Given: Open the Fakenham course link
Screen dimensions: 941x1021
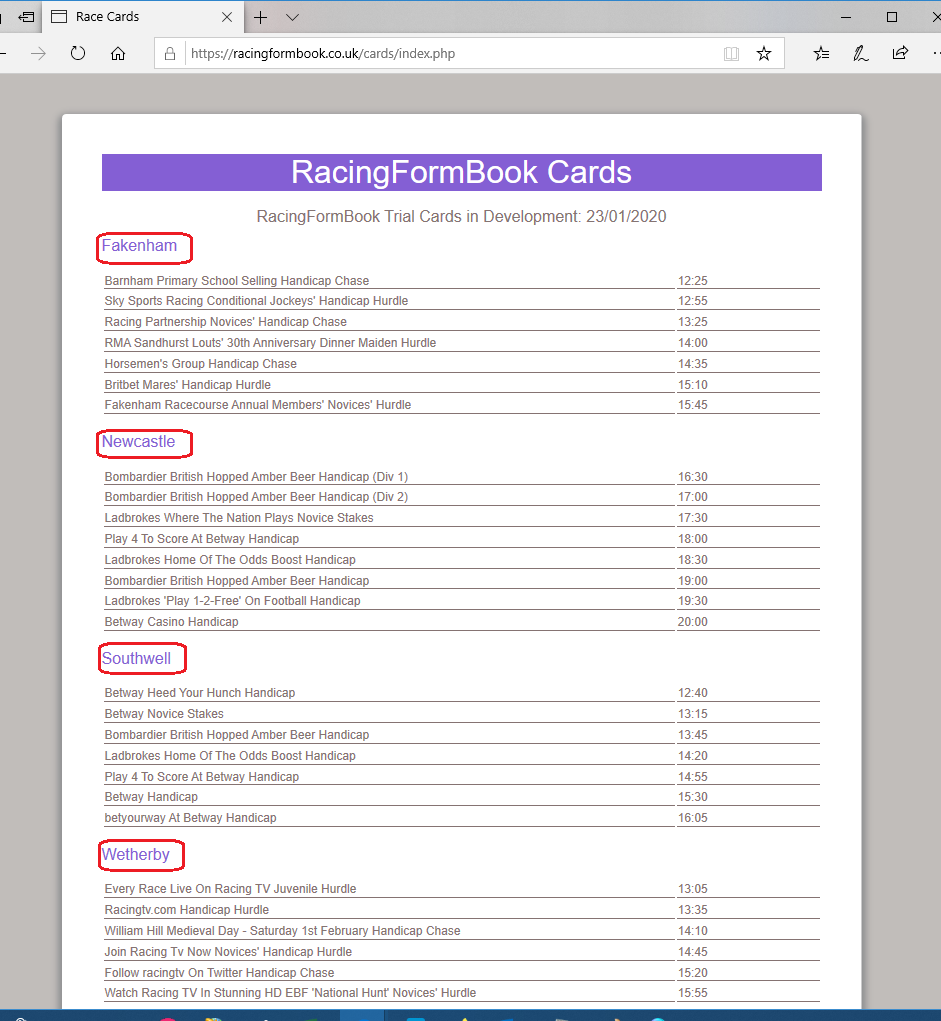Looking at the screenshot, I should (x=139, y=245).
